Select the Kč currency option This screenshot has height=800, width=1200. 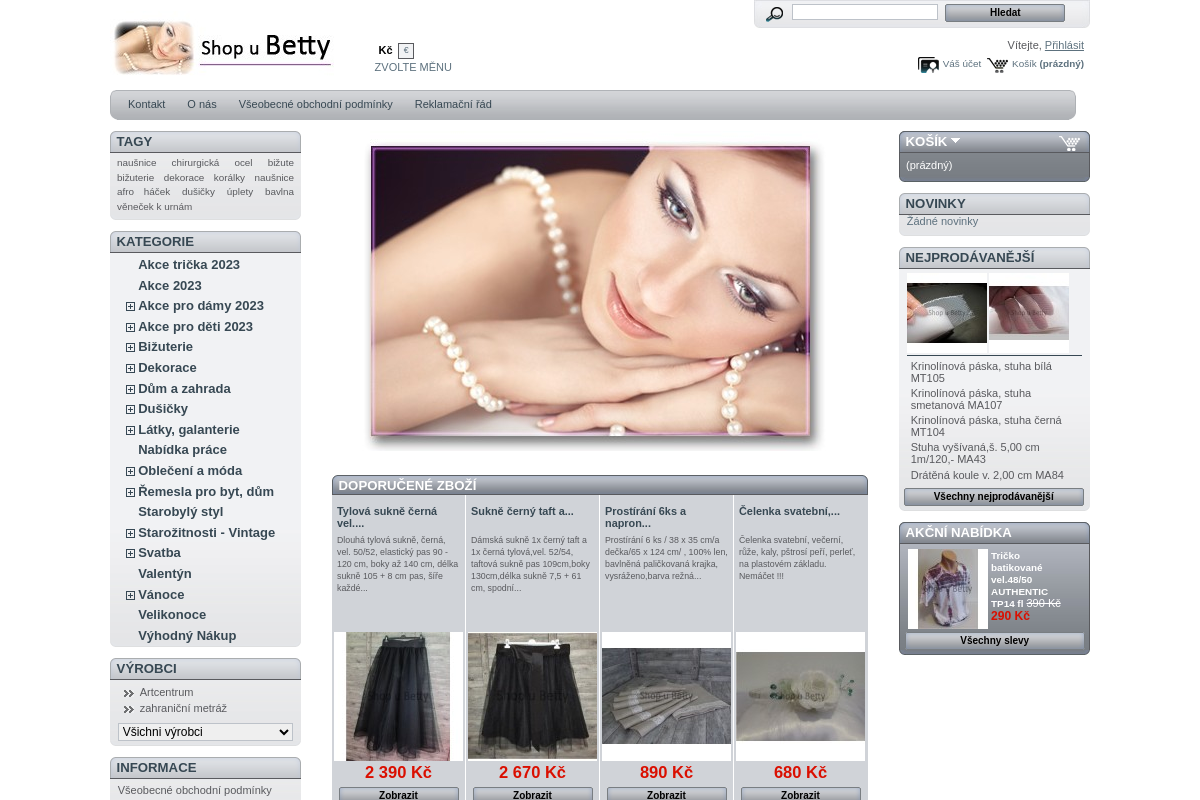[385, 50]
